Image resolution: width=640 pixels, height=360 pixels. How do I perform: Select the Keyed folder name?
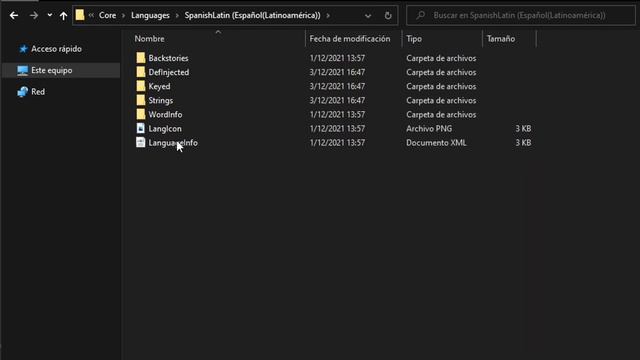(x=159, y=87)
